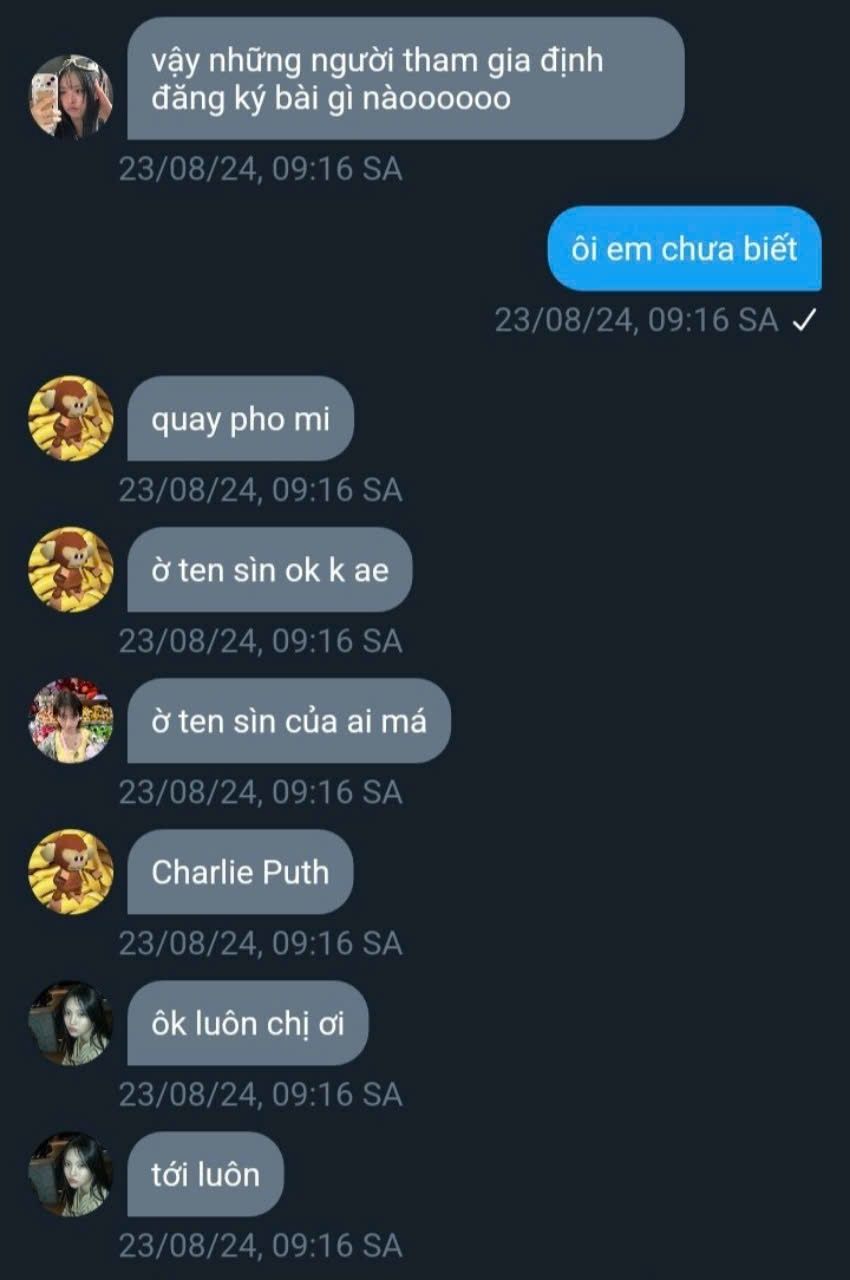Tap avatar next to 'tới luôn' message
The image size is (850, 1280).
70,1174
